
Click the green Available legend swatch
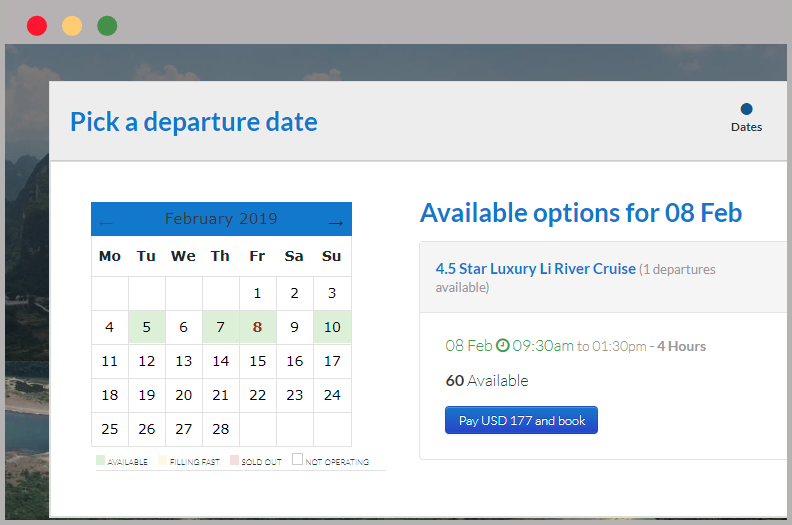pos(100,461)
